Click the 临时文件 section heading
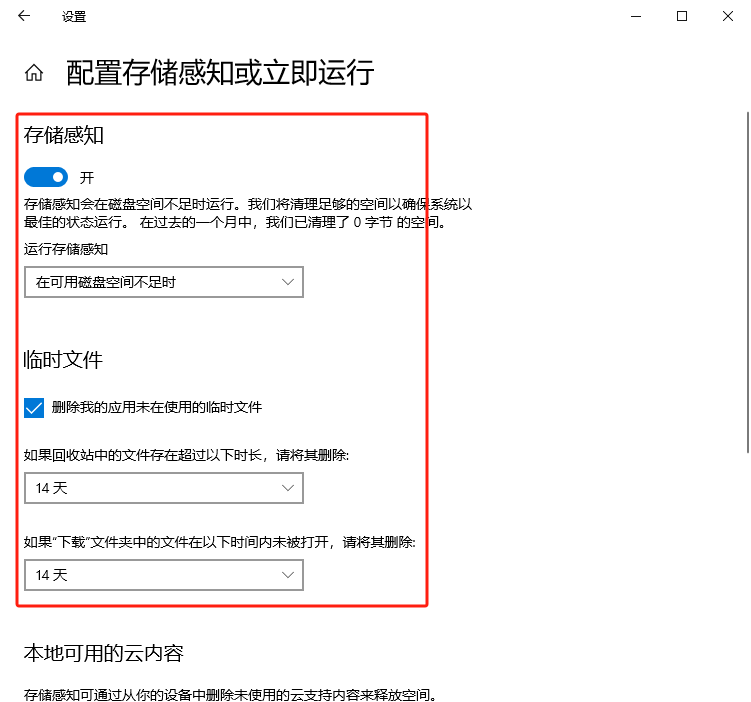The height and width of the screenshot is (702, 751). (x=63, y=360)
